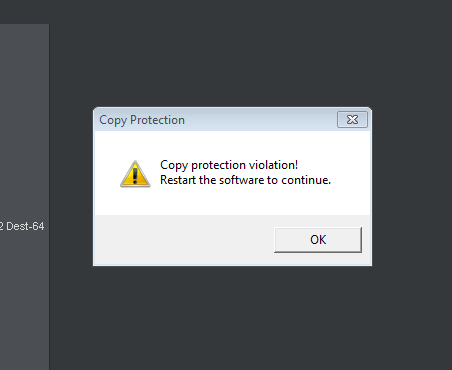
Task: Click the "Copy protection violation!" message line
Action: pos(229,165)
